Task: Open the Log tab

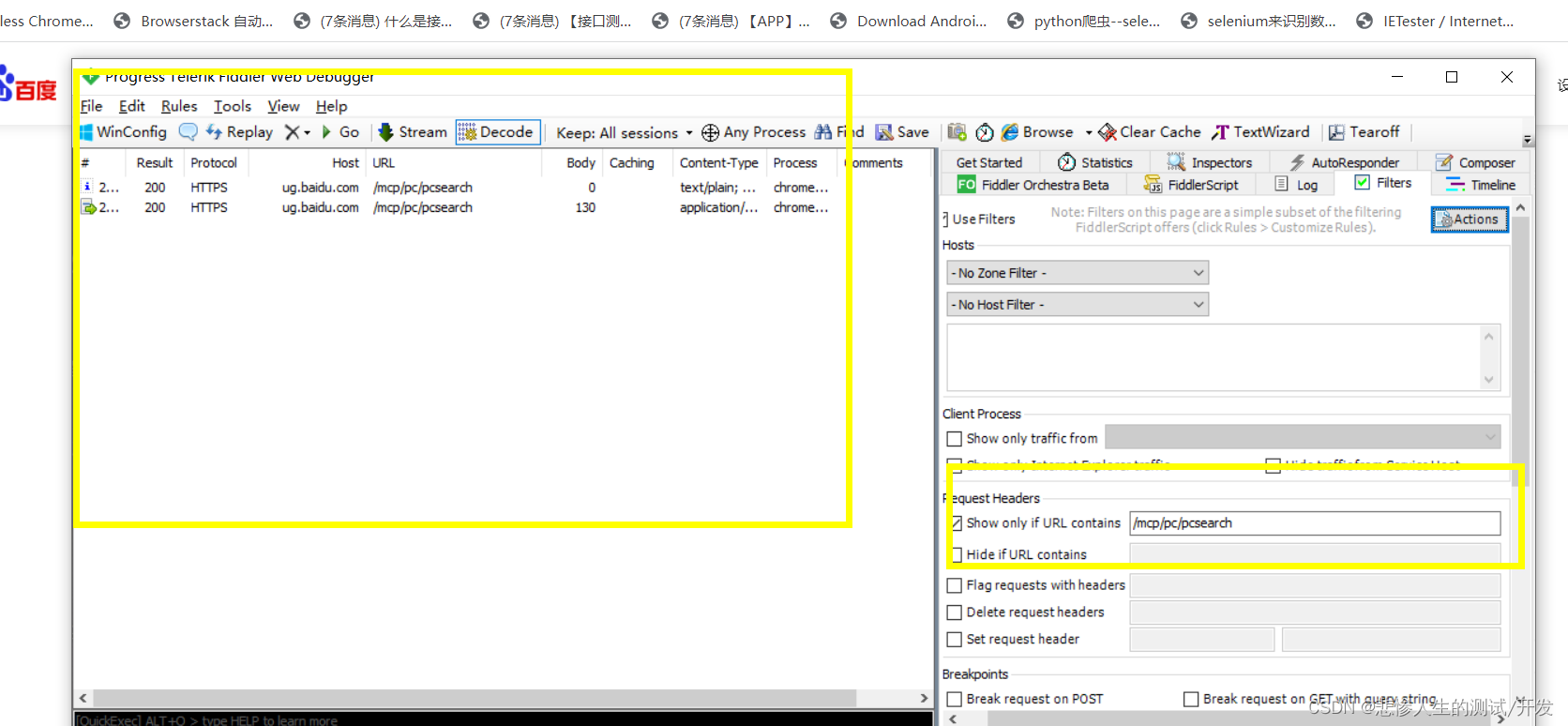Action: pos(1296,185)
